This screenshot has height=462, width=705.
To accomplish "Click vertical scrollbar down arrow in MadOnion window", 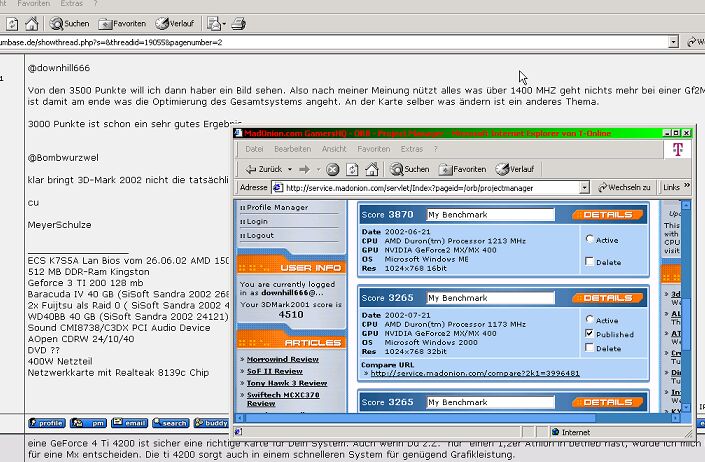I will tap(686, 408).
